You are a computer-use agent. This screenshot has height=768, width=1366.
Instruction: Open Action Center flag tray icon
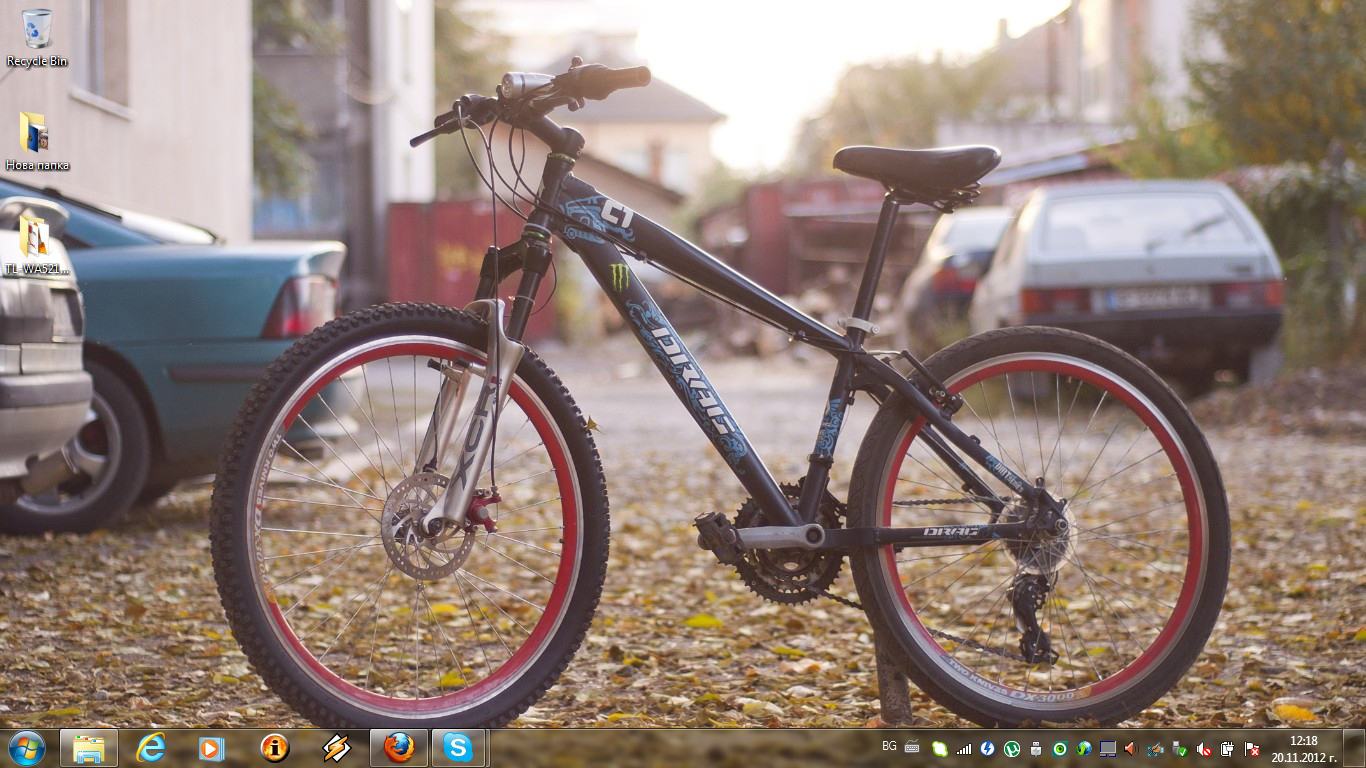[1252, 748]
